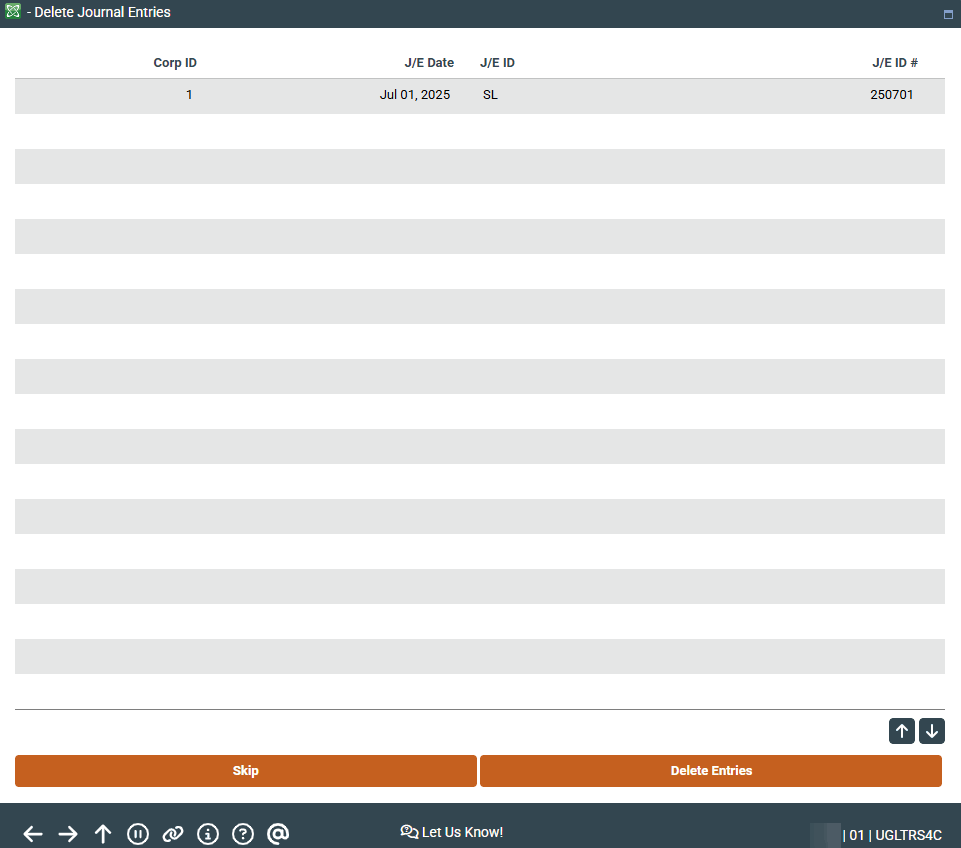This screenshot has height=848, width=961.
Task: Click the J/E ID # column header
Action: pos(894,63)
